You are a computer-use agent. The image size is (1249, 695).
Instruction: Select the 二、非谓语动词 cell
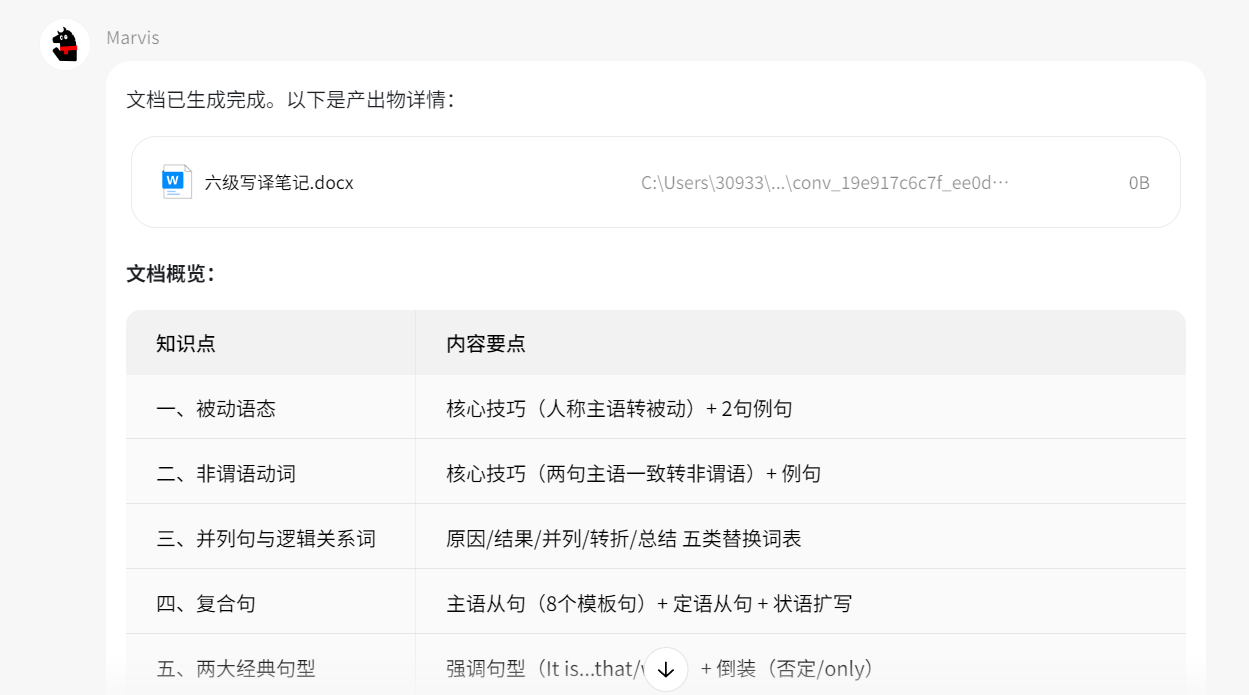click(x=271, y=472)
